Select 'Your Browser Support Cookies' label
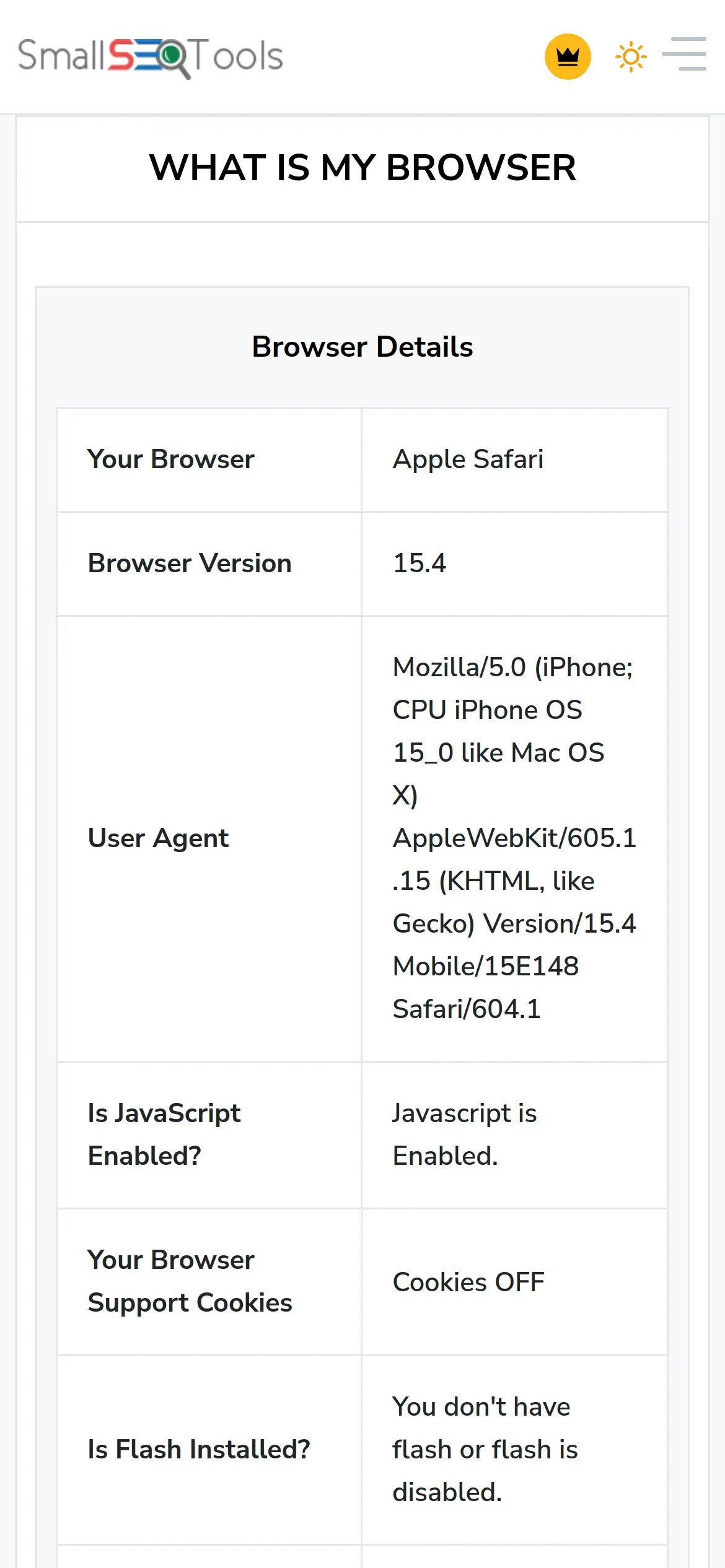Image resolution: width=725 pixels, height=1568 pixels. point(190,1281)
